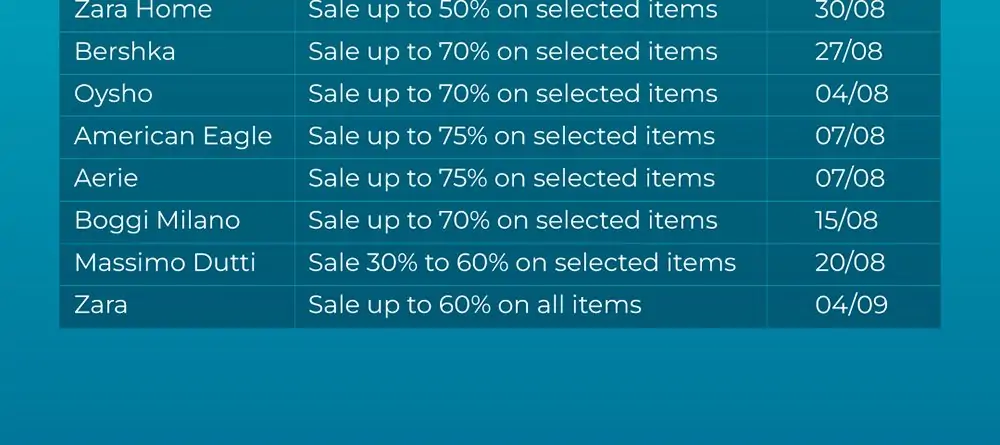Select the Massimo Dutti 30% to 60% offer text
1000x445 pixels.
522,263
